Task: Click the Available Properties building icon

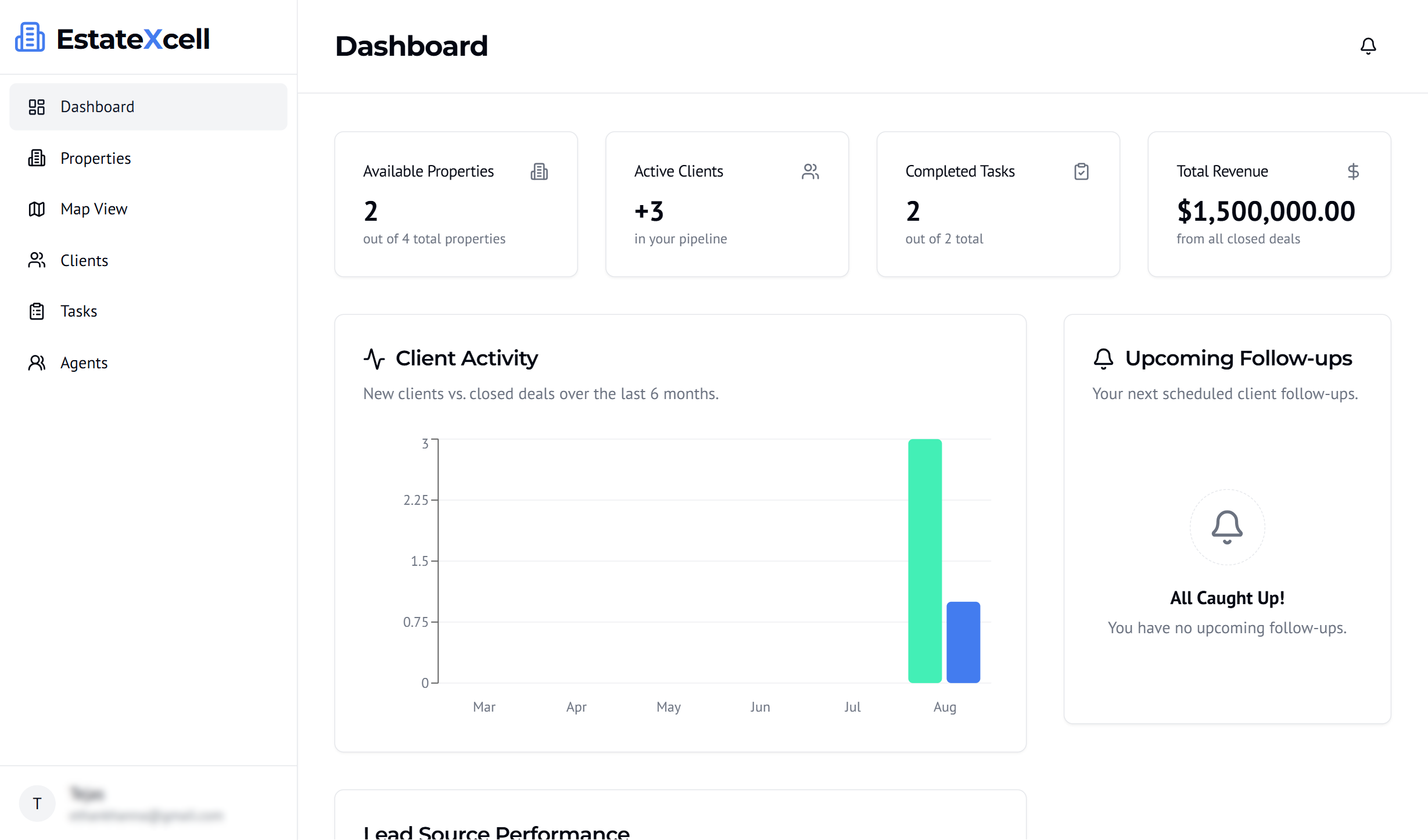Action: coord(539,171)
